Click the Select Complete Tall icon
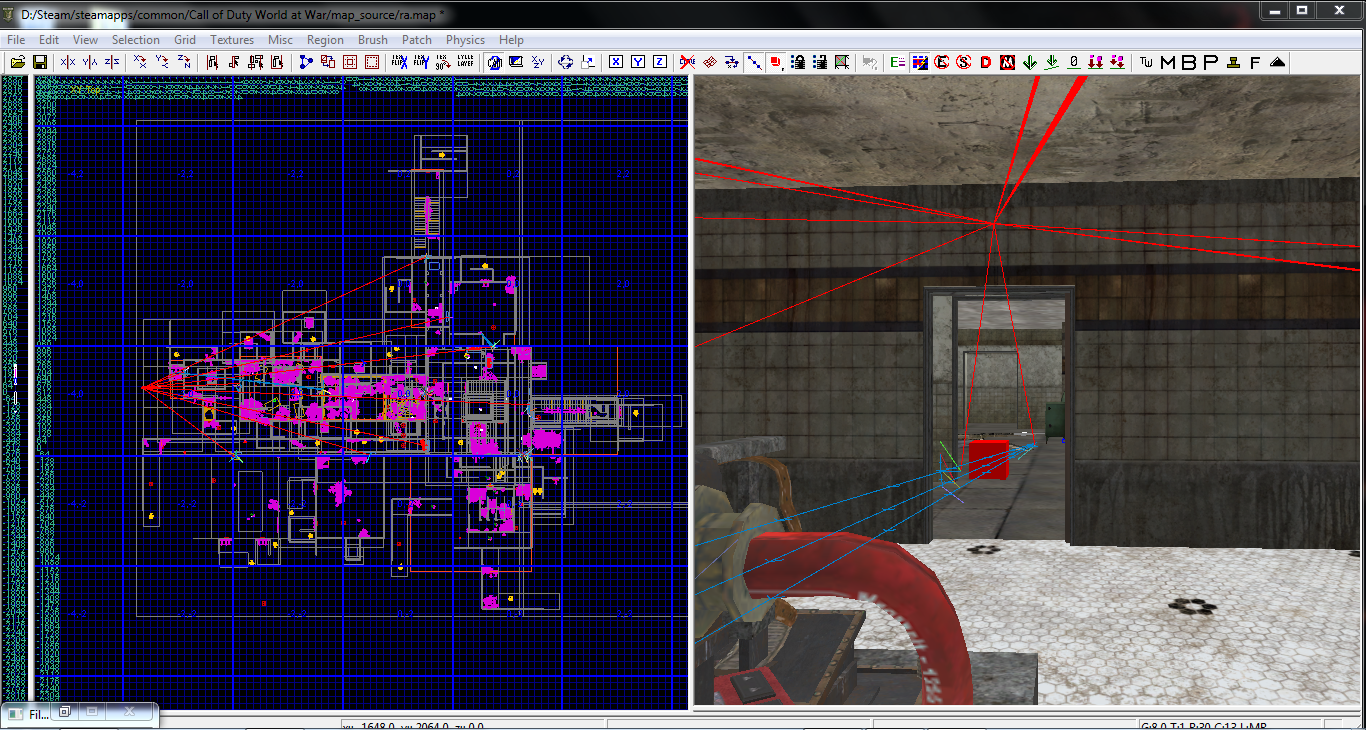 coord(213,62)
